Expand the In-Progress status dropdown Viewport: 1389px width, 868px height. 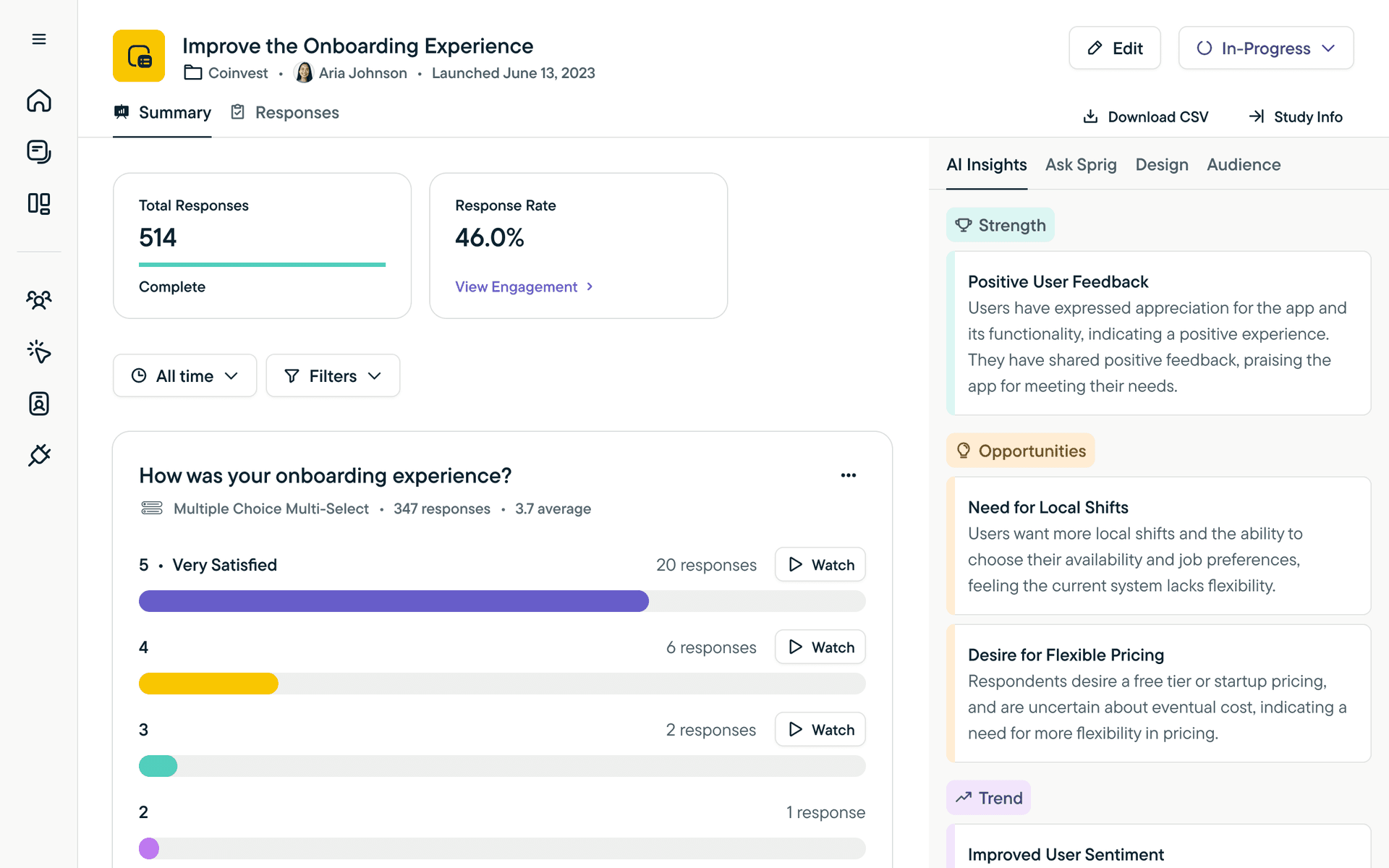coord(1265,48)
